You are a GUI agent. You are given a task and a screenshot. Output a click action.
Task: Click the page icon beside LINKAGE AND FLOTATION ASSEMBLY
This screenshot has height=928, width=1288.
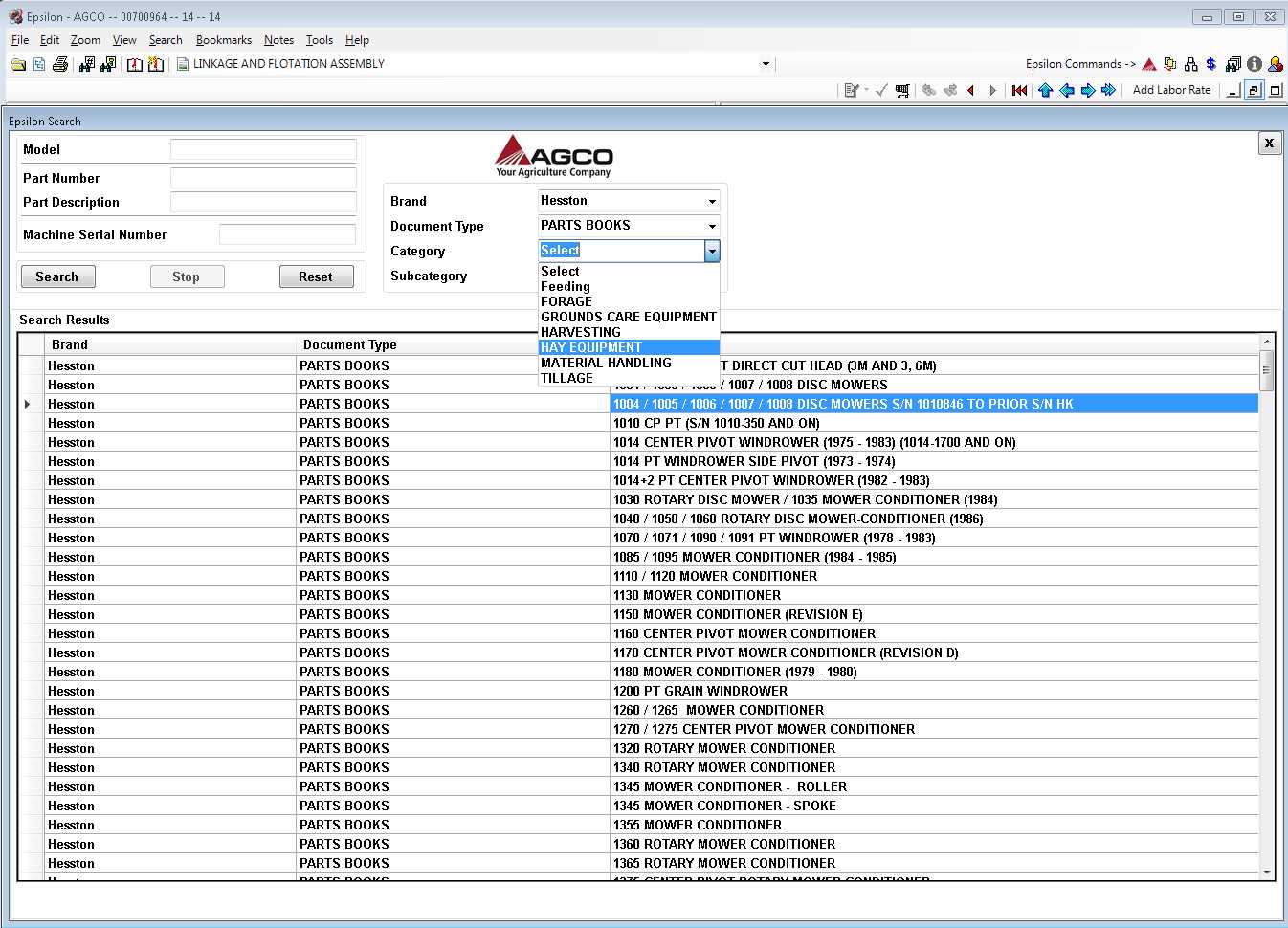pos(183,64)
